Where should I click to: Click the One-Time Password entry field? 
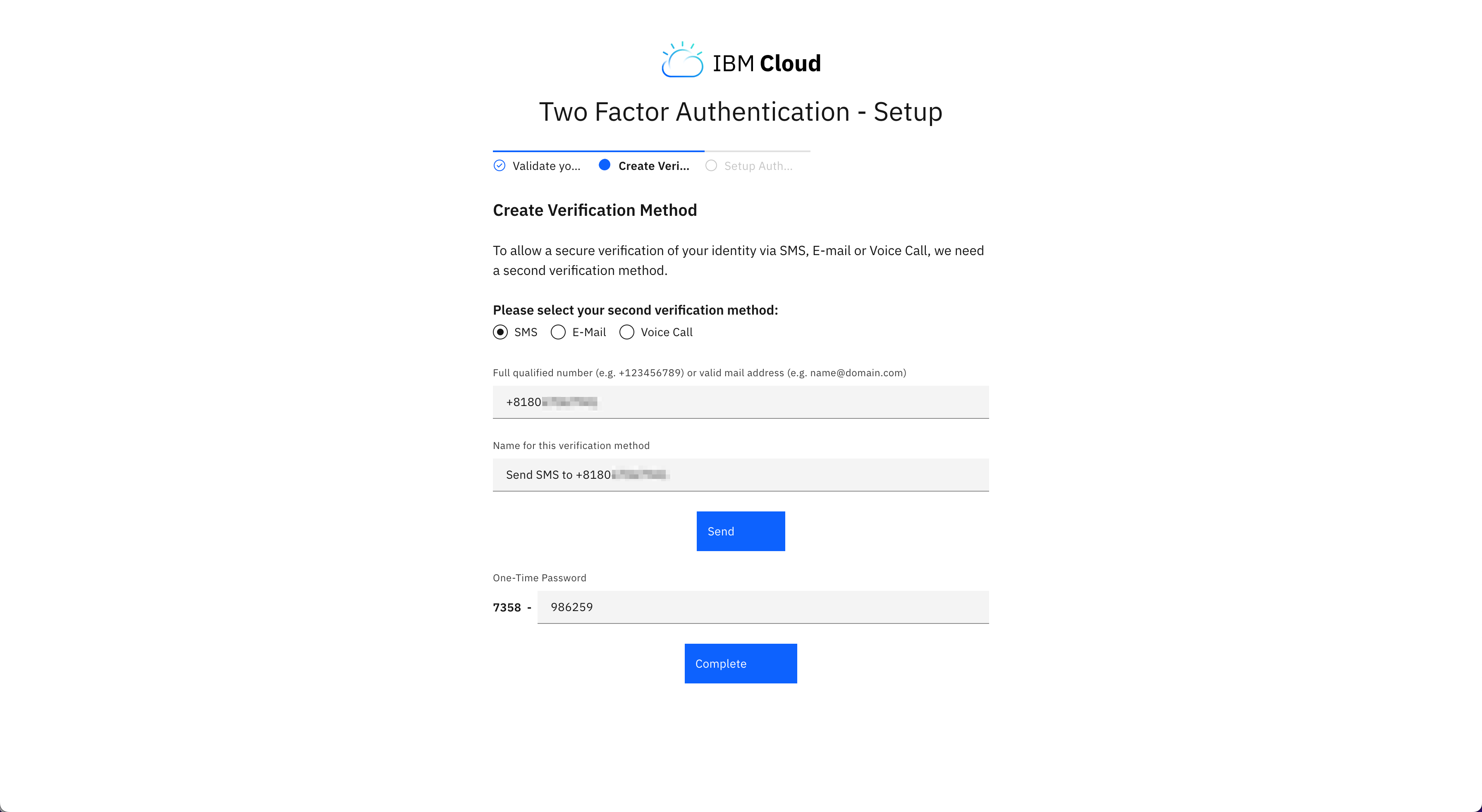pyautogui.click(x=762, y=607)
